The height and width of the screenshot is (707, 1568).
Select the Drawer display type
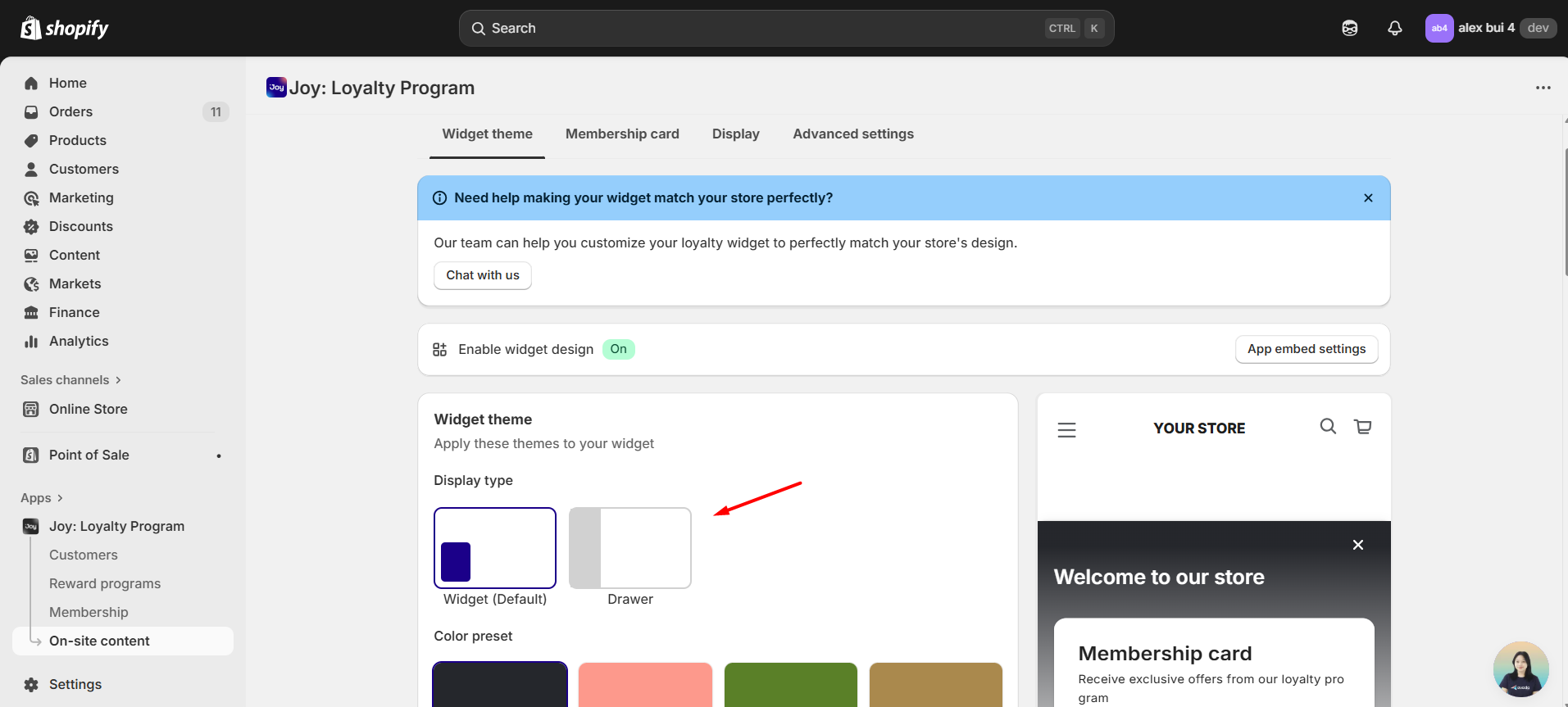(629, 548)
